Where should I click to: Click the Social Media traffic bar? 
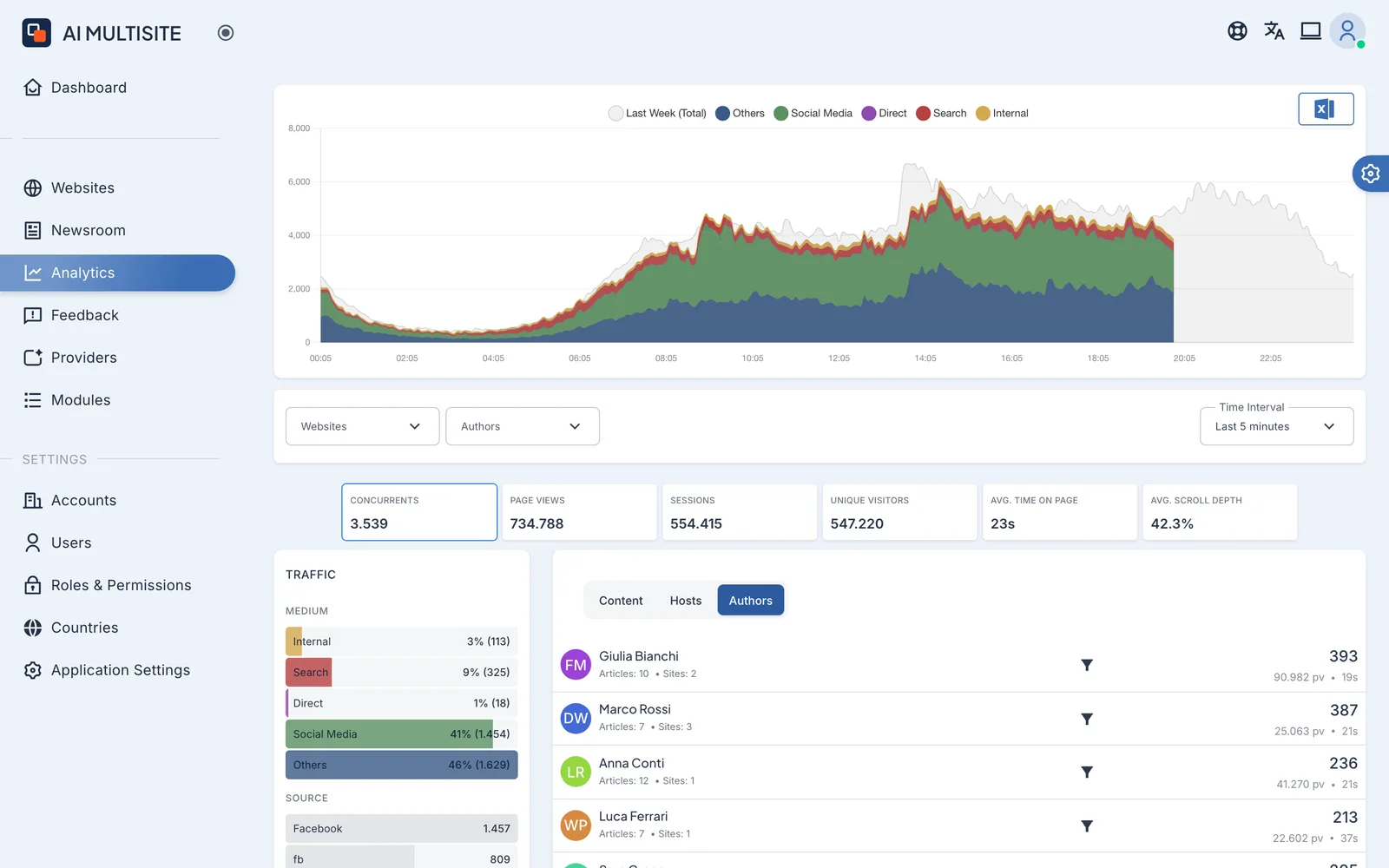coord(402,734)
